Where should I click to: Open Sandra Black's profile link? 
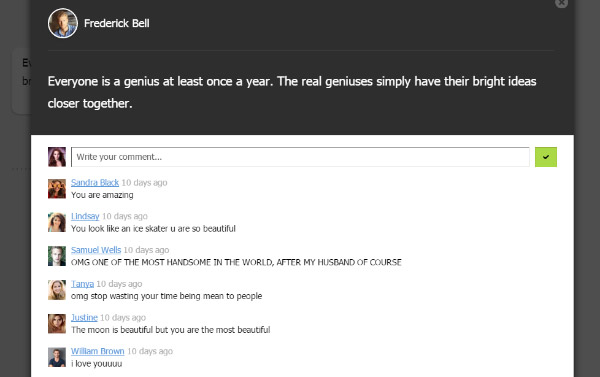(x=95, y=183)
